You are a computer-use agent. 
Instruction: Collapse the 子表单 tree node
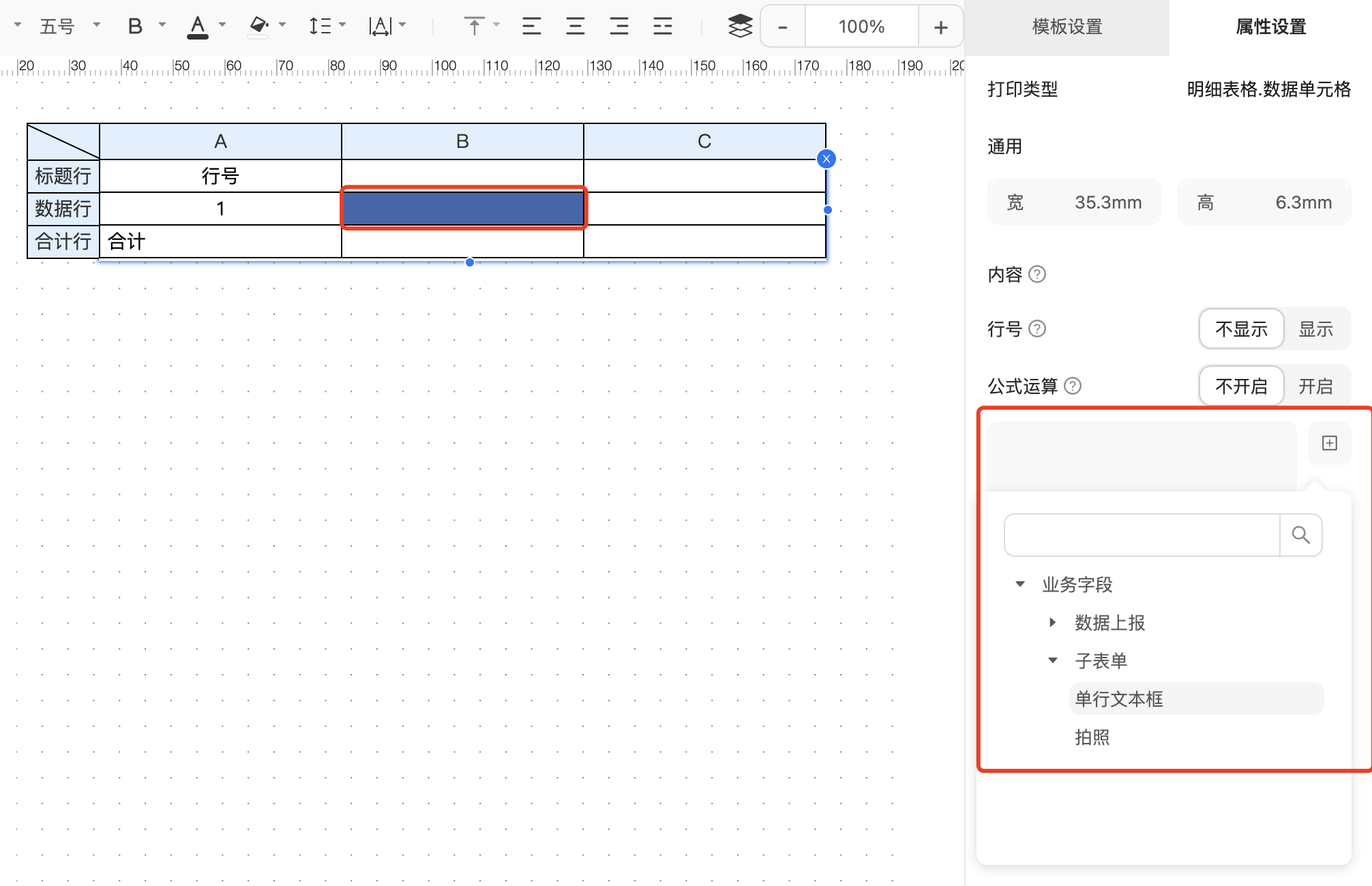(1053, 660)
